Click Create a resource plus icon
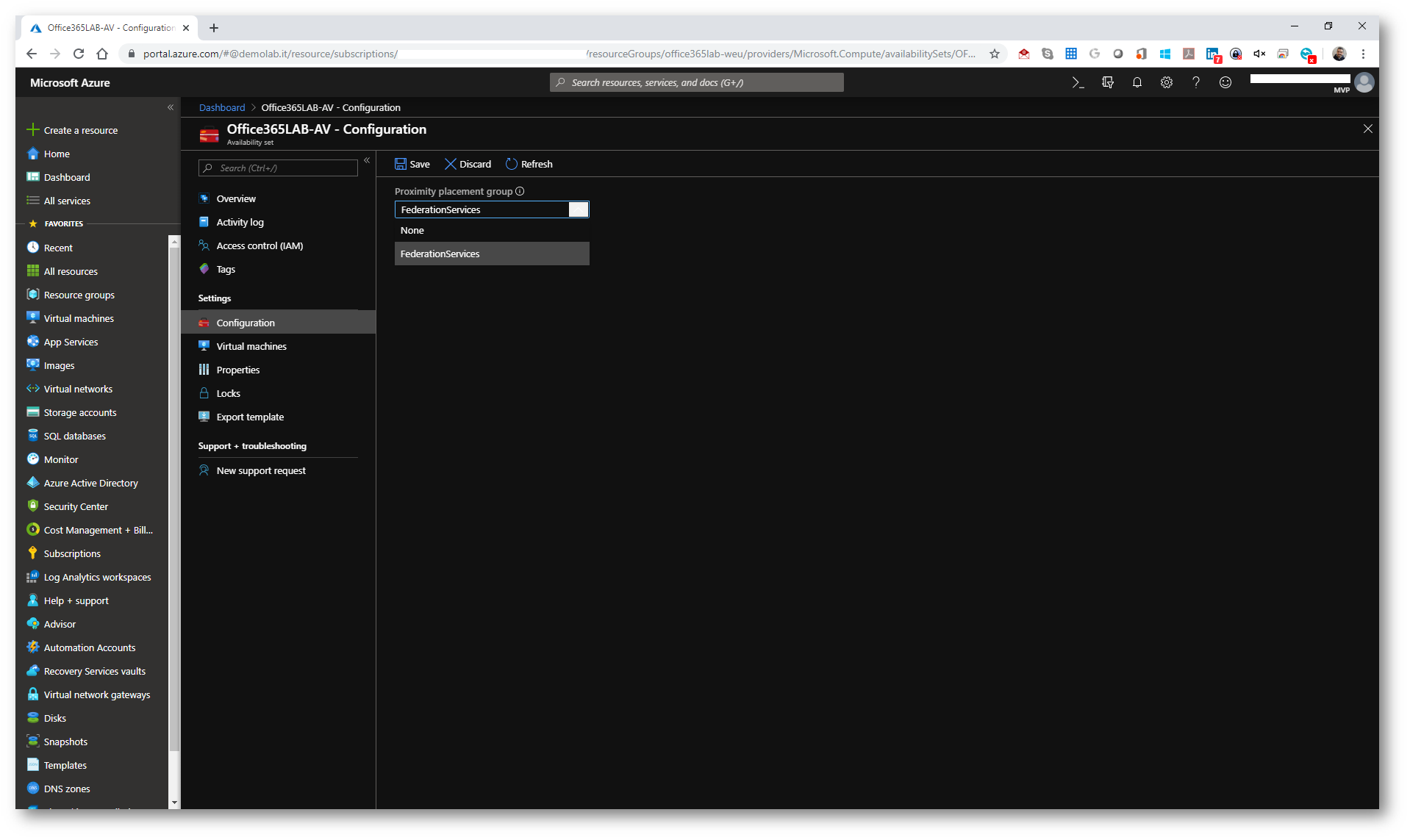 tap(32, 130)
